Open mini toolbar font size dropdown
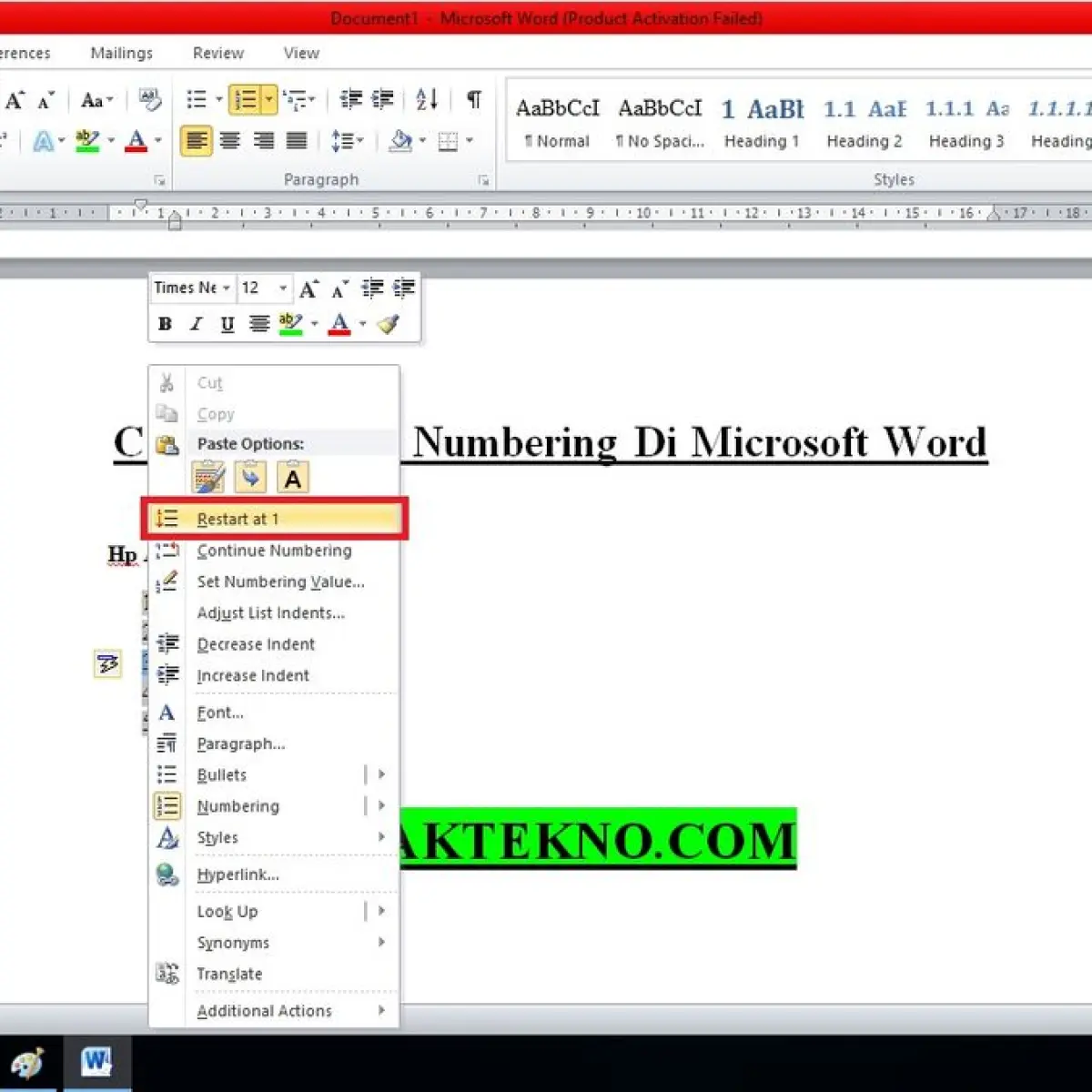The width and height of the screenshot is (1092, 1092). (283, 288)
